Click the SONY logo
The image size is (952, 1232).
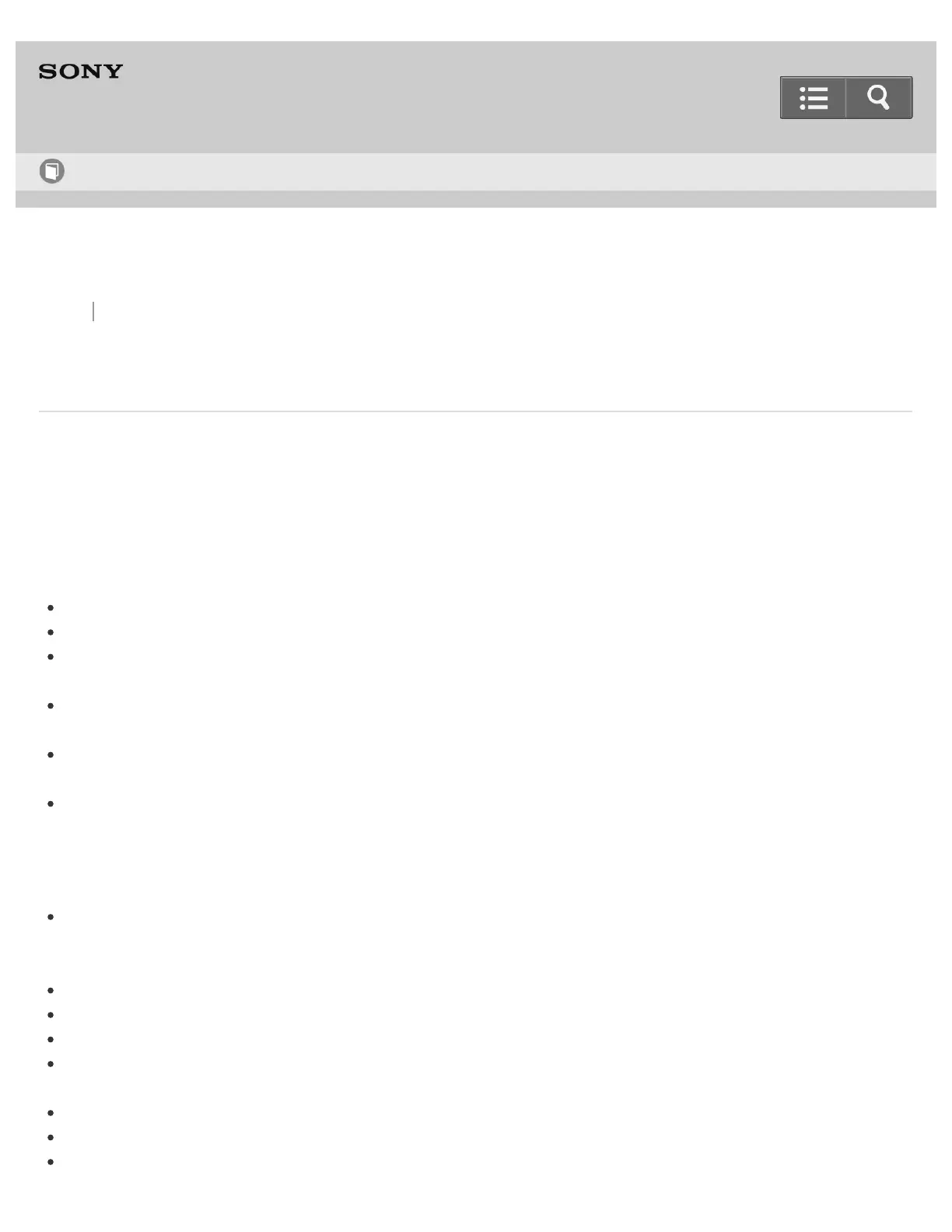[x=81, y=72]
